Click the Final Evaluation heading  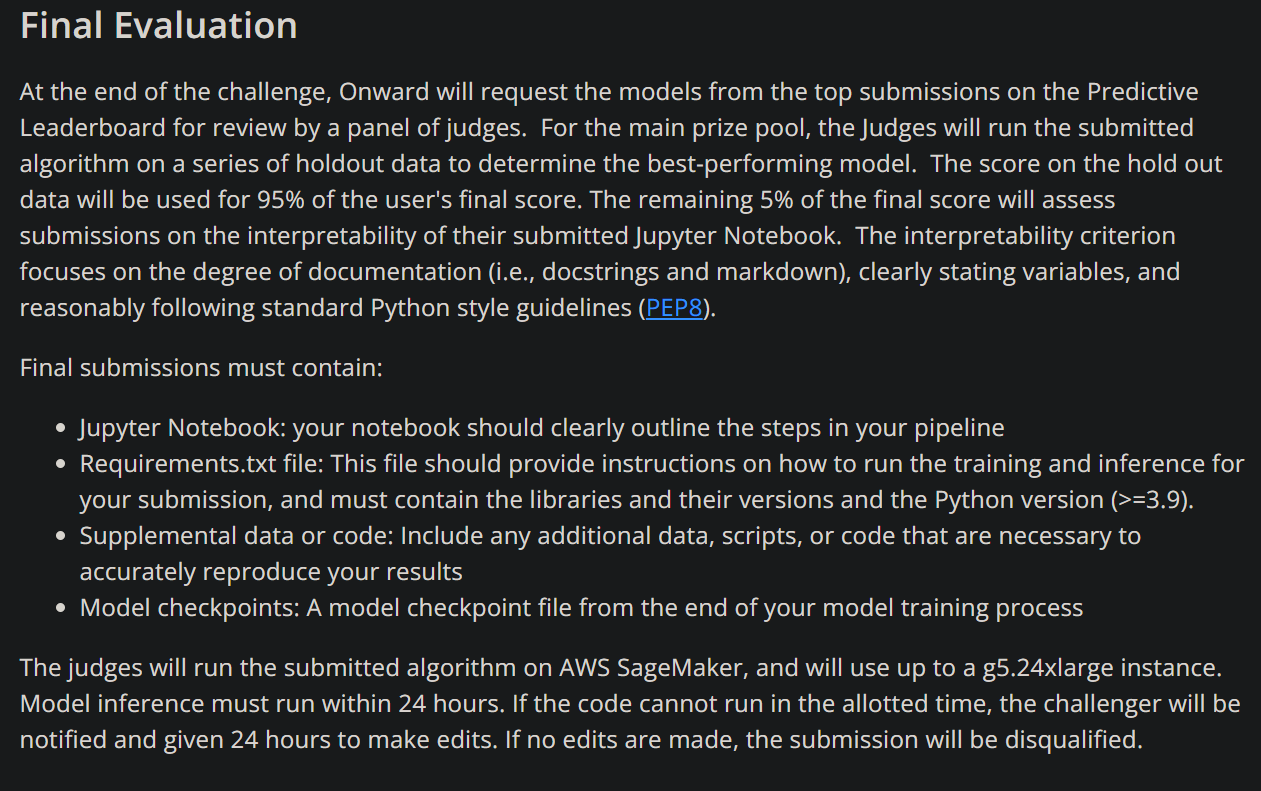tap(159, 26)
